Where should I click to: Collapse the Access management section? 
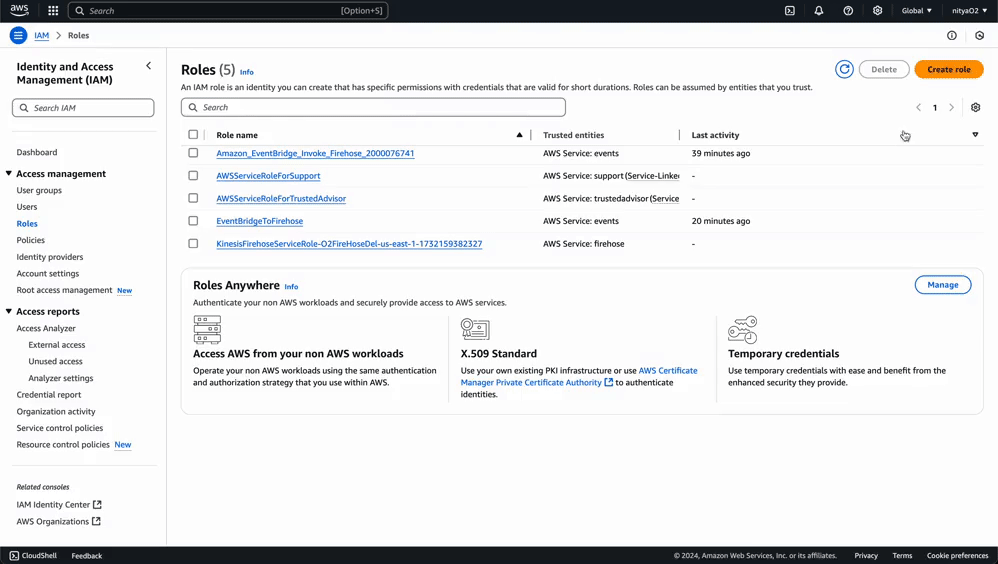pos(9,173)
